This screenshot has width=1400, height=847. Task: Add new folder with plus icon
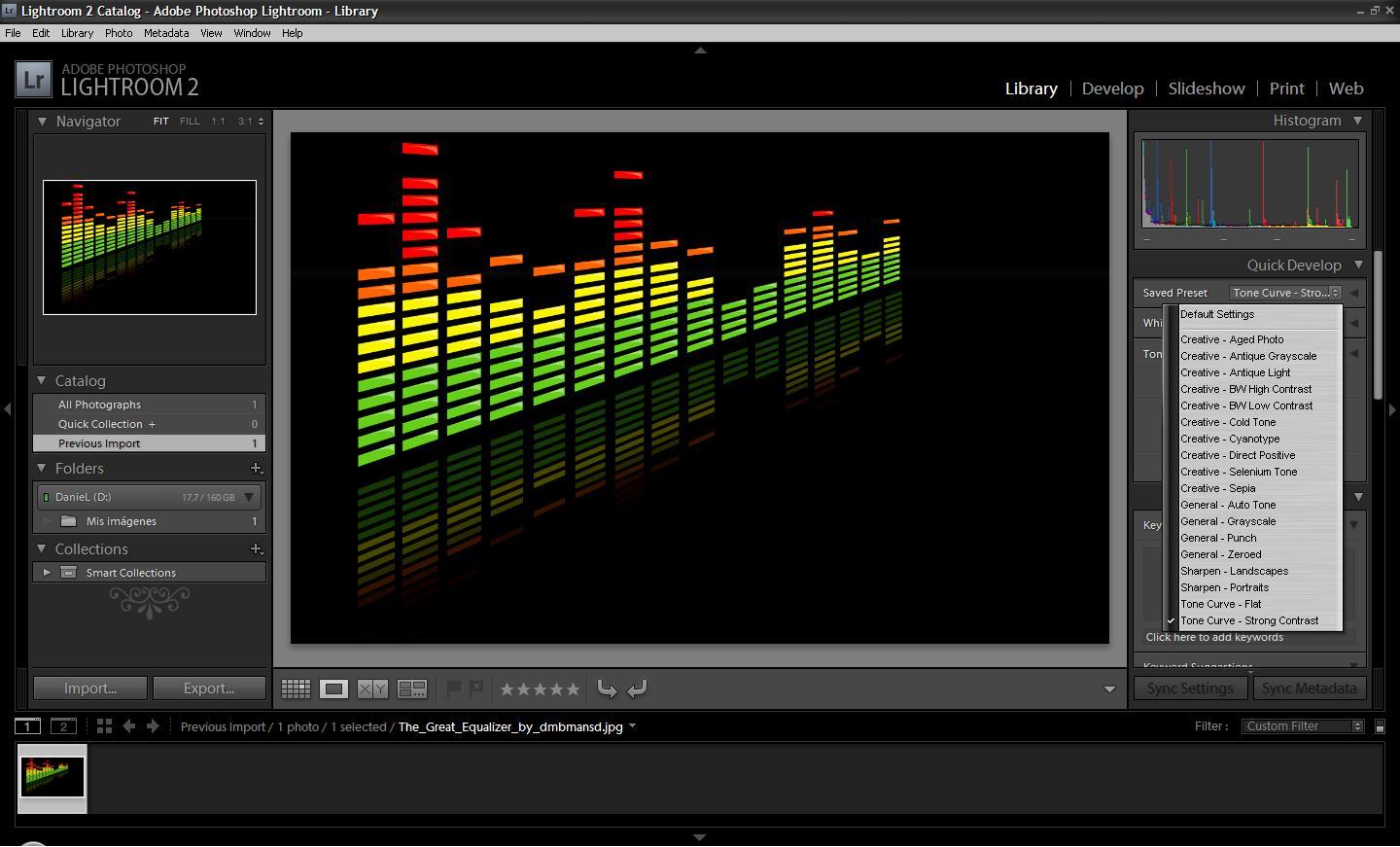(257, 468)
